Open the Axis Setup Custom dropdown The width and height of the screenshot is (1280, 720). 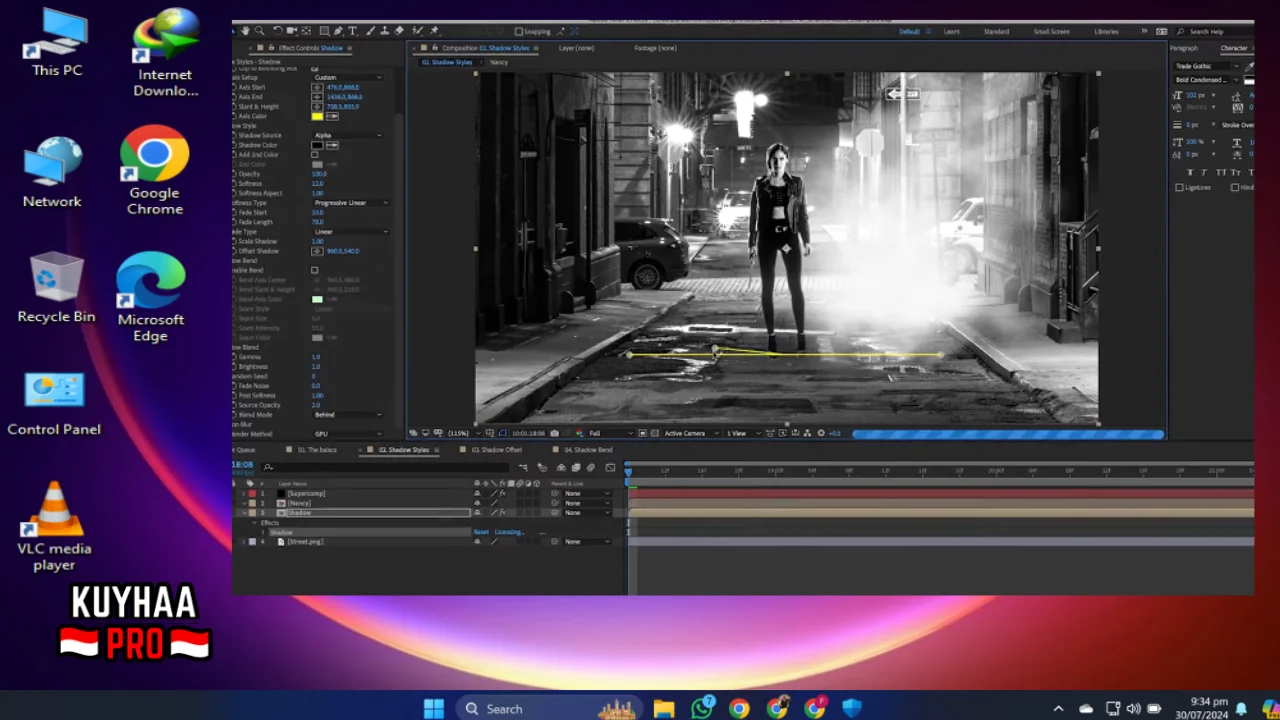click(348, 77)
